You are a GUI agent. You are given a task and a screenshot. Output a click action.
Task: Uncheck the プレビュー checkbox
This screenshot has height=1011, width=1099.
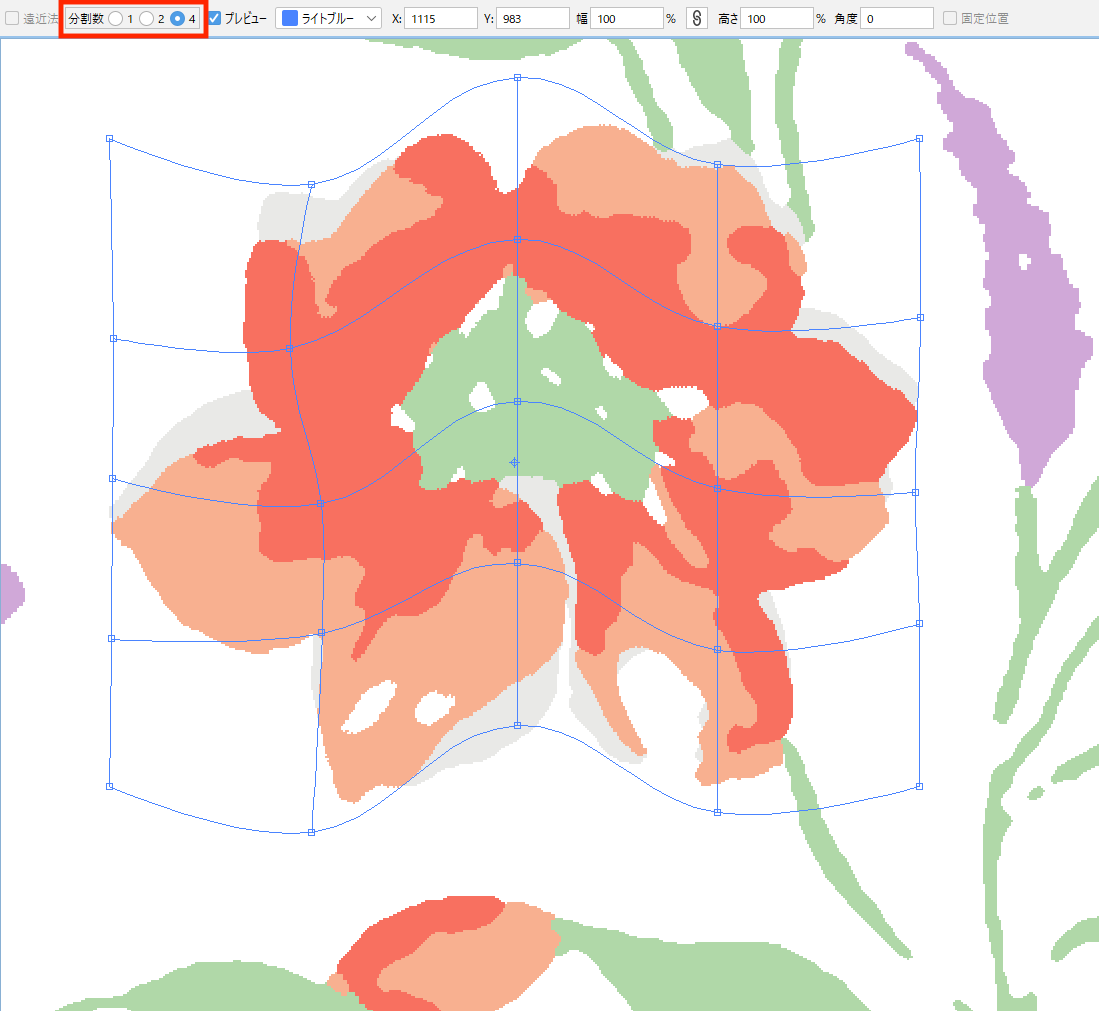(x=215, y=18)
